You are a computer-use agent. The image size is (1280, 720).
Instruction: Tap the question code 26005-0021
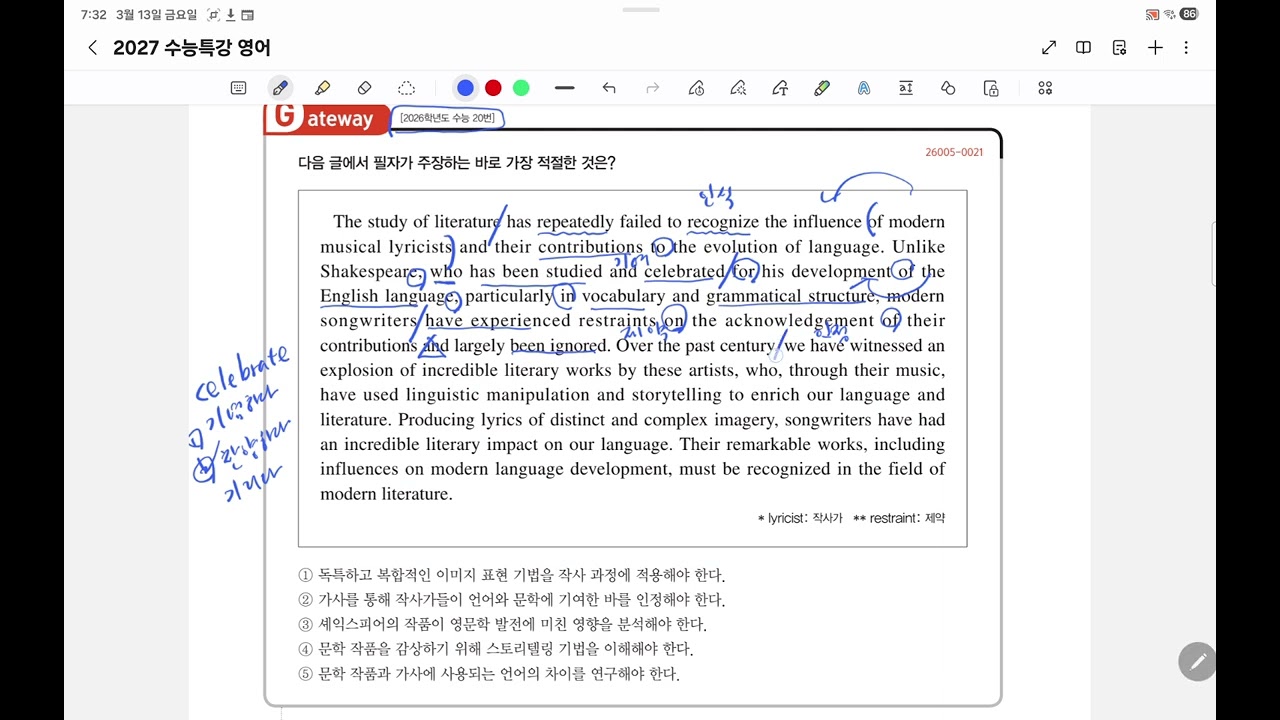click(x=954, y=152)
